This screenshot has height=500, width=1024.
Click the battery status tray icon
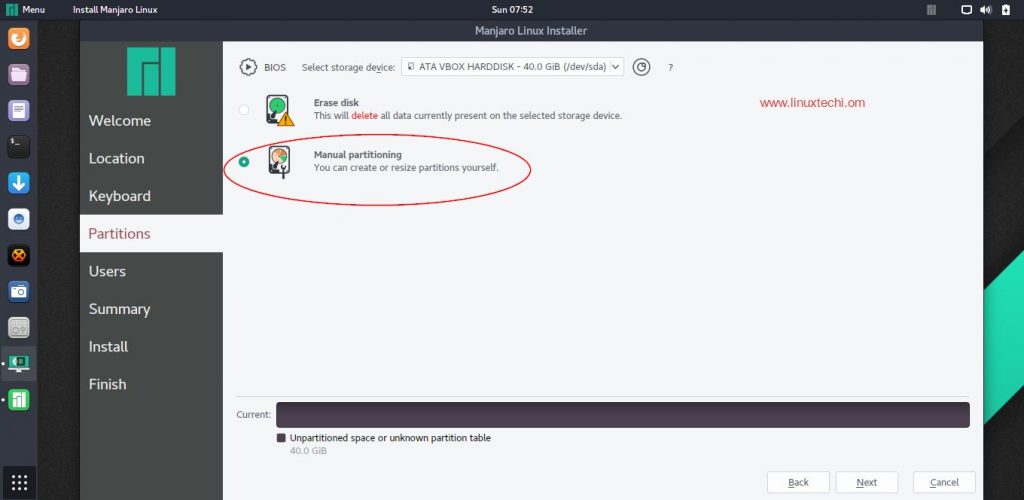coord(1006,10)
